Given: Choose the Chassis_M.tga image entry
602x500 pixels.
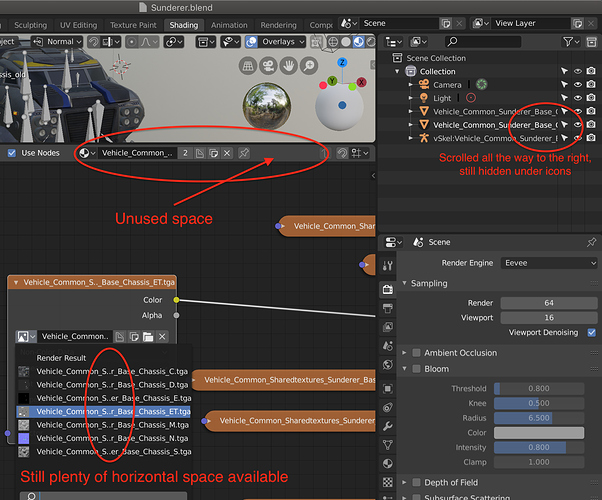Looking at the screenshot, I should [x=104, y=425].
